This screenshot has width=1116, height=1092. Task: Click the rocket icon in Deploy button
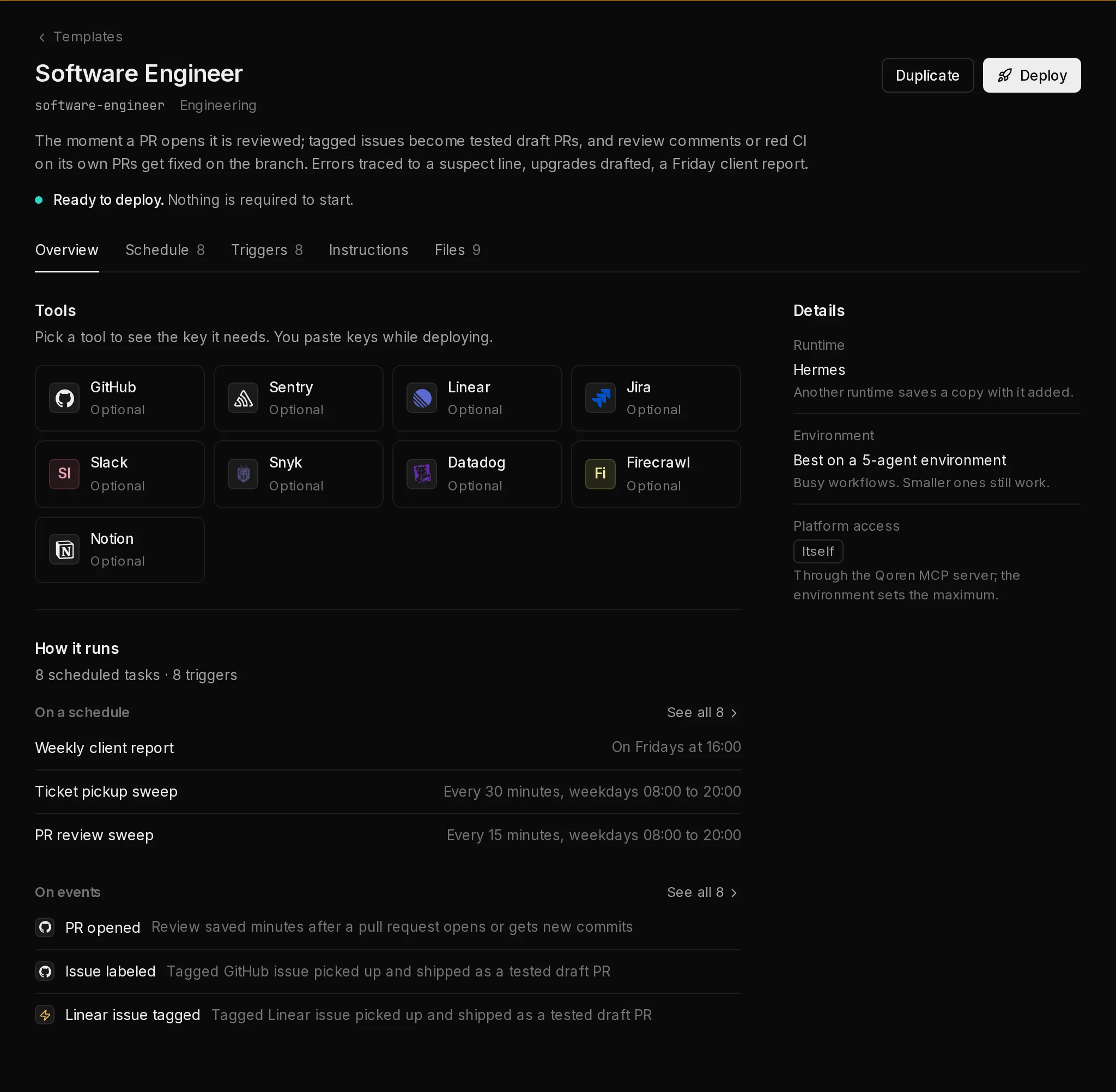coord(1005,75)
